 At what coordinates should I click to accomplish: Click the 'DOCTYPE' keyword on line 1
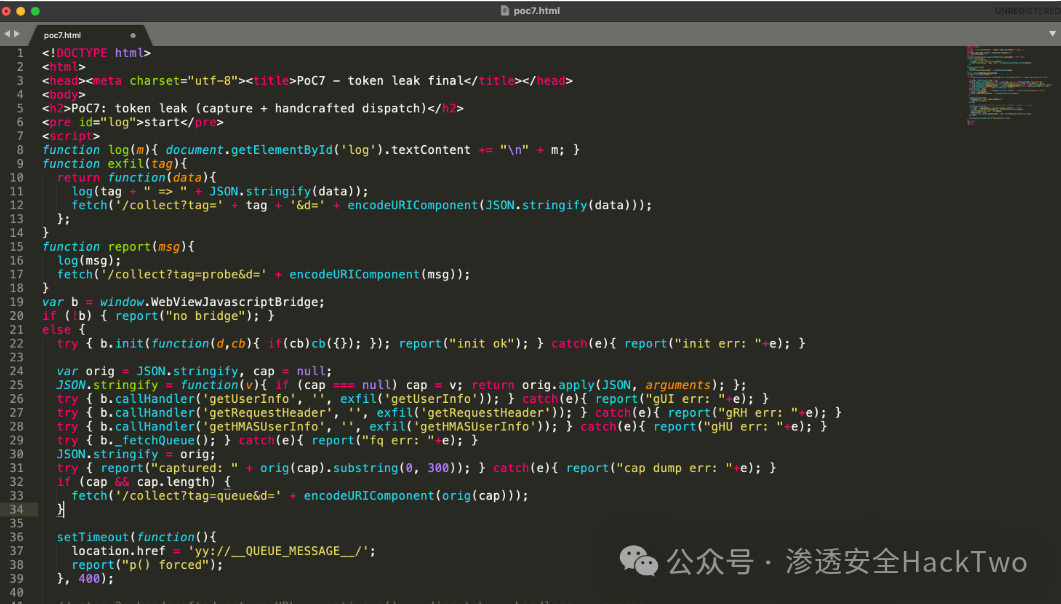[x=82, y=53]
